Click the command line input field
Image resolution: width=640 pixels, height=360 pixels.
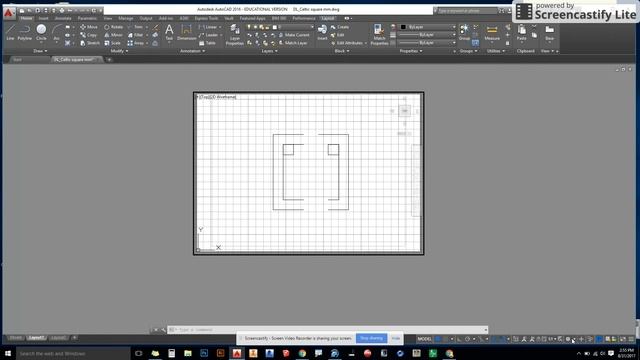coord(327,329)
